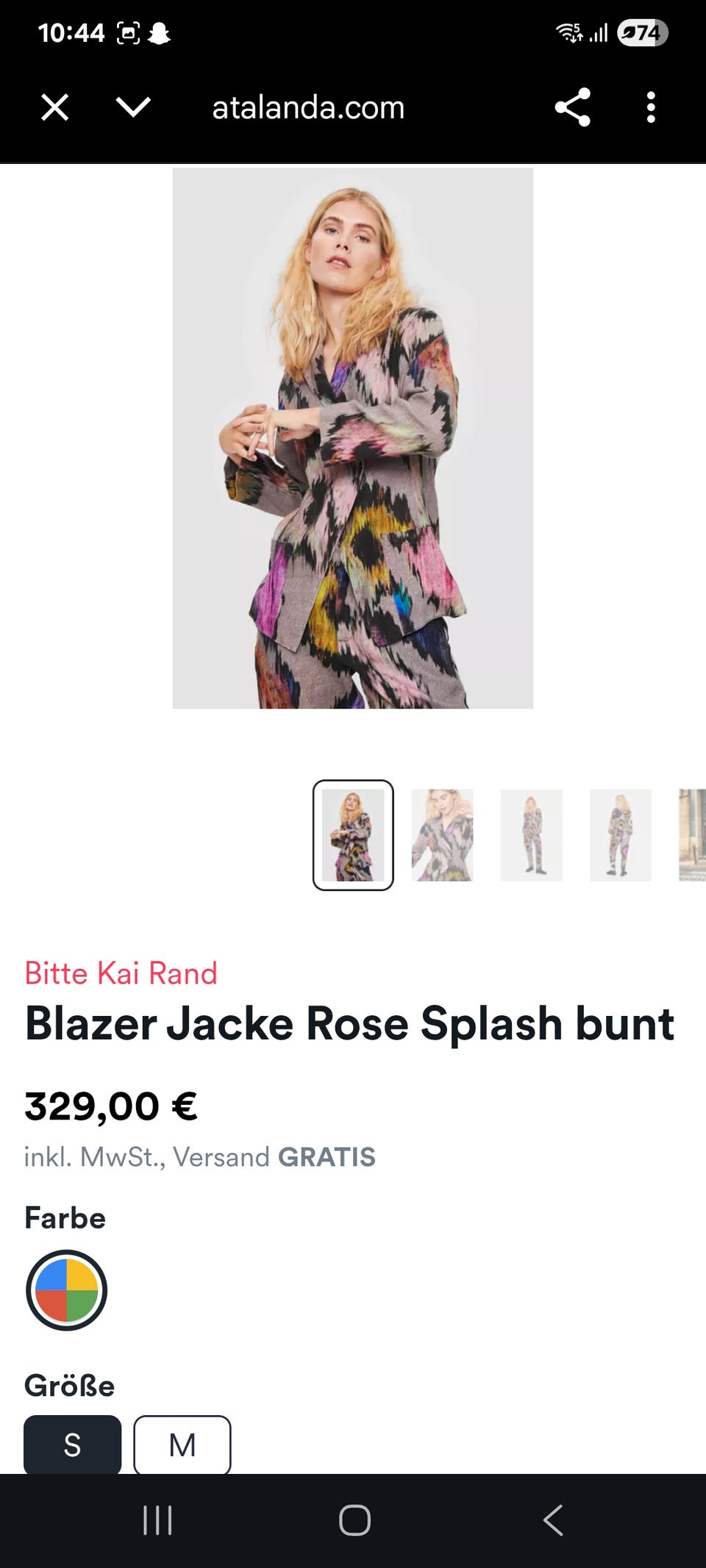Tap the partially visible fifth thumbnail

[693, 835]
